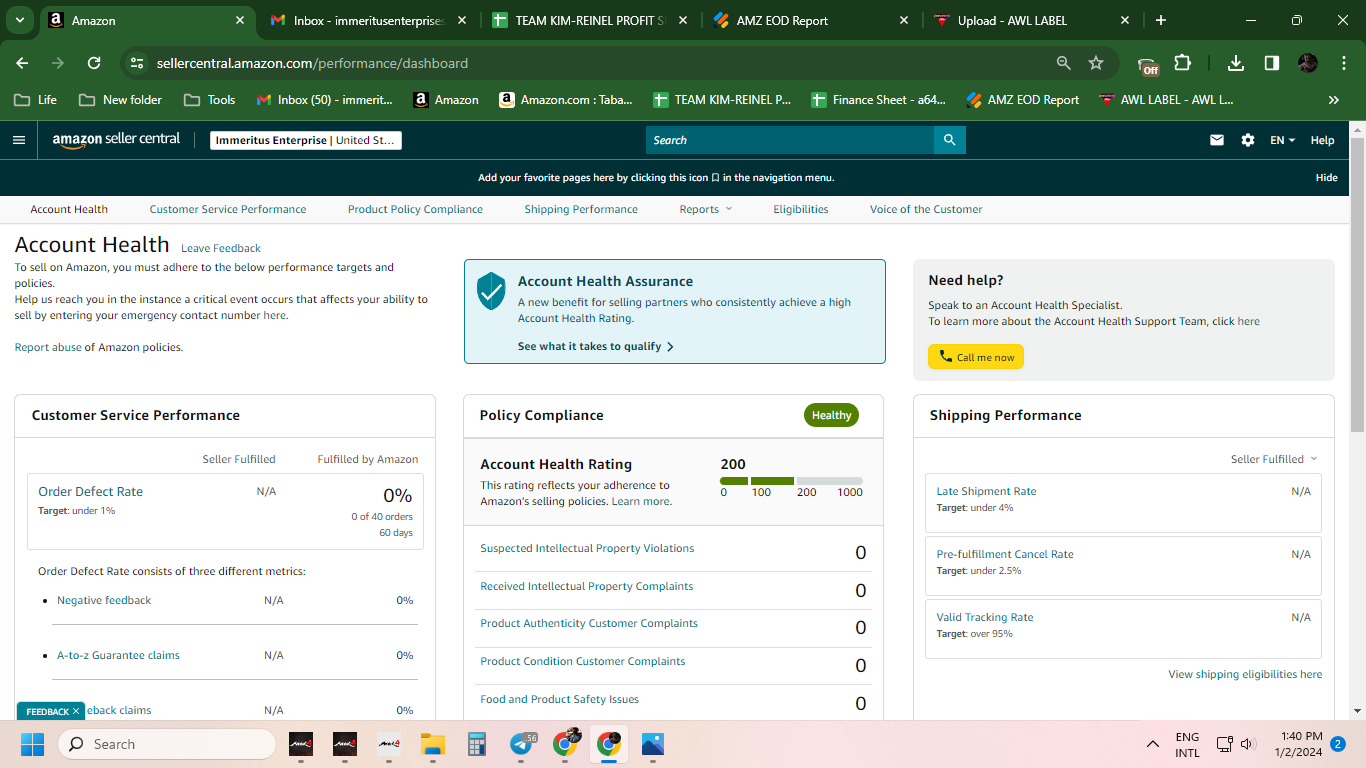Screen dimensions: 1366x768
Task: Switch to the Inbox Gmail tab
Action: tap(357, 20)
